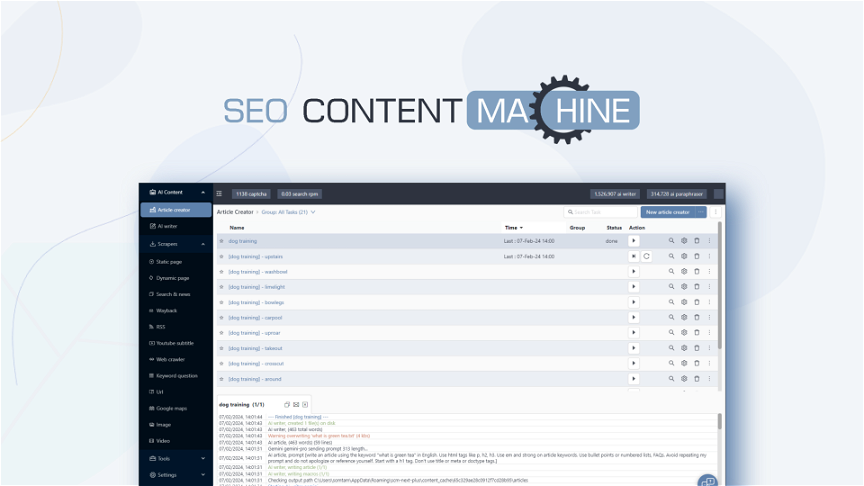Click magnifier icon on 'bowlegs' task row
The image size is (864, 486).
coord(671,302)
